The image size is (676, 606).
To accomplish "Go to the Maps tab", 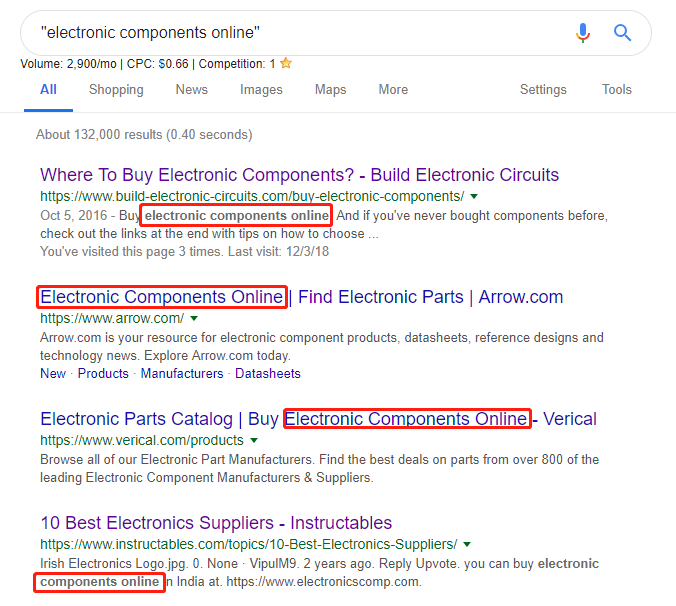I will point(330,90).
